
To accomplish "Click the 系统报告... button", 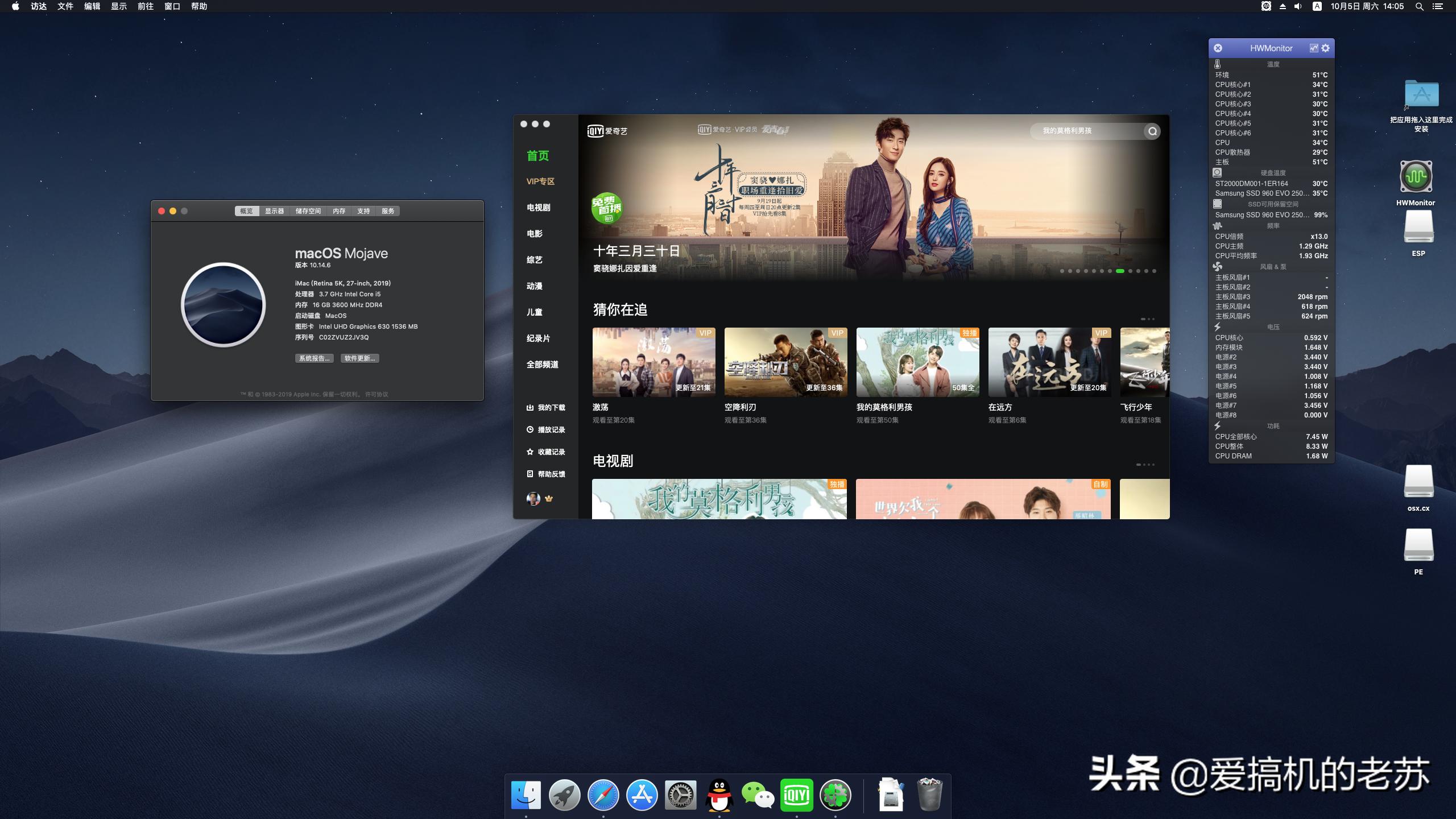I will pos(314,358).
